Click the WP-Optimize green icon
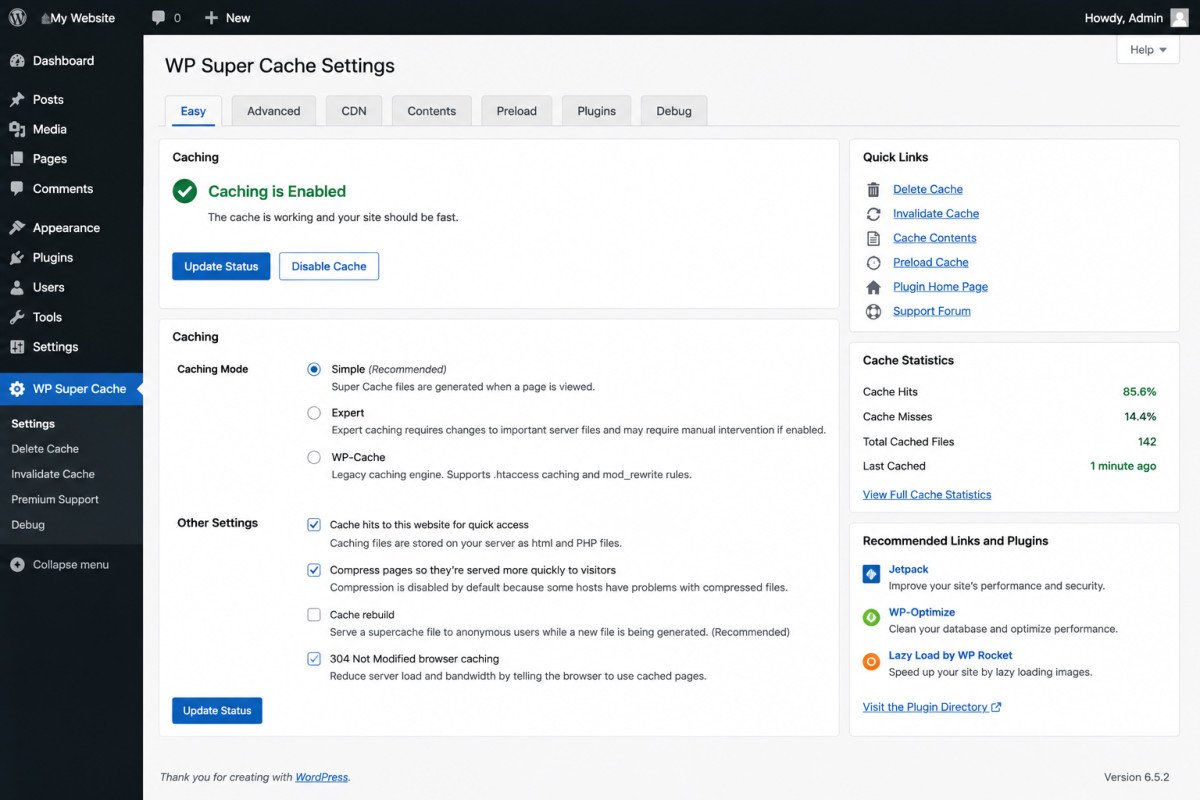 click(871, 618)
